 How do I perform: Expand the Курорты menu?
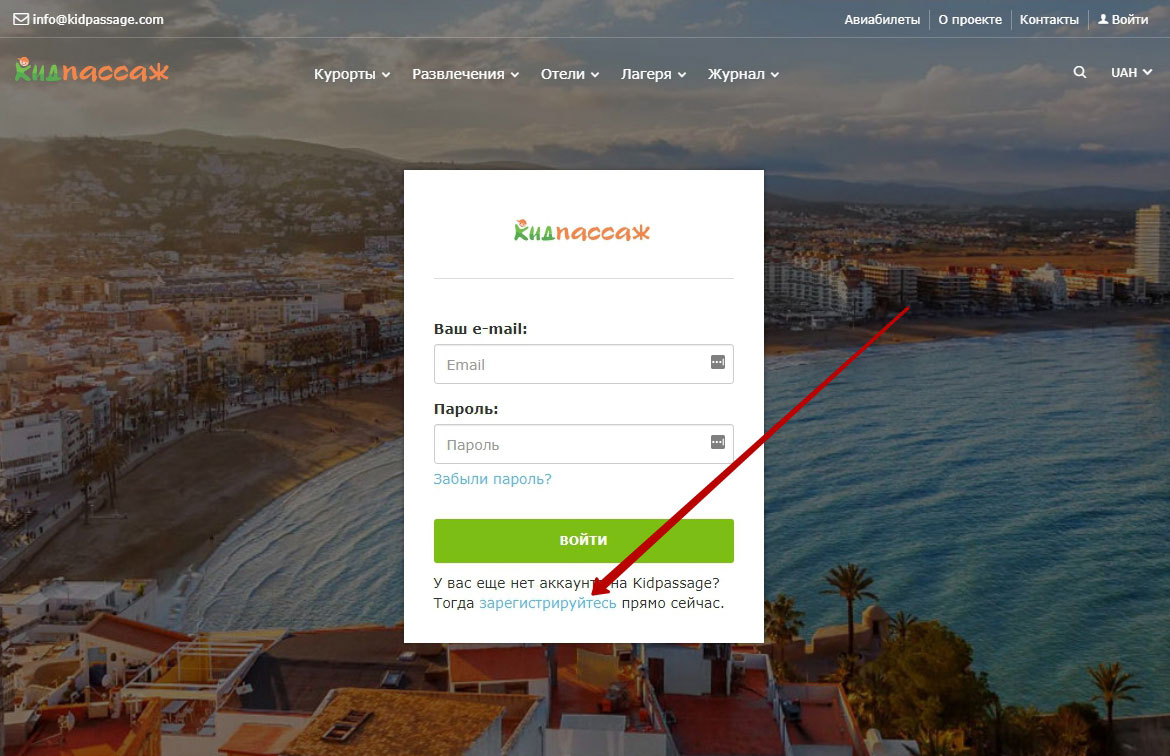(x=351, y=74)
